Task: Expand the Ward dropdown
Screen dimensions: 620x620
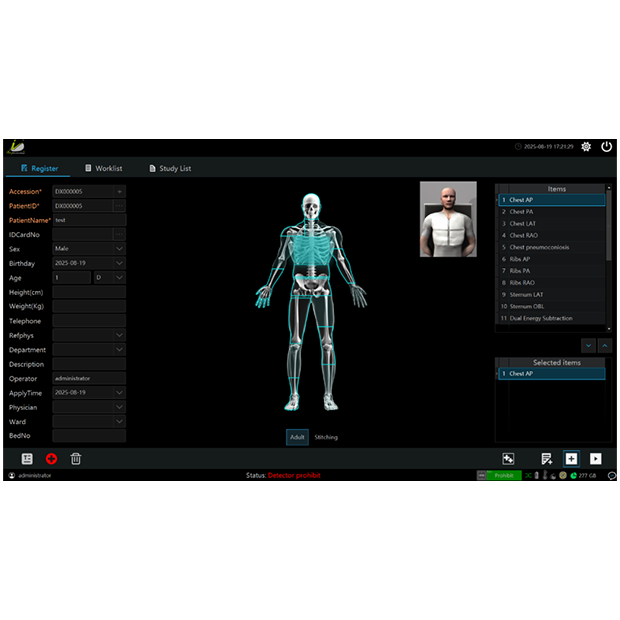Action: 119,422
